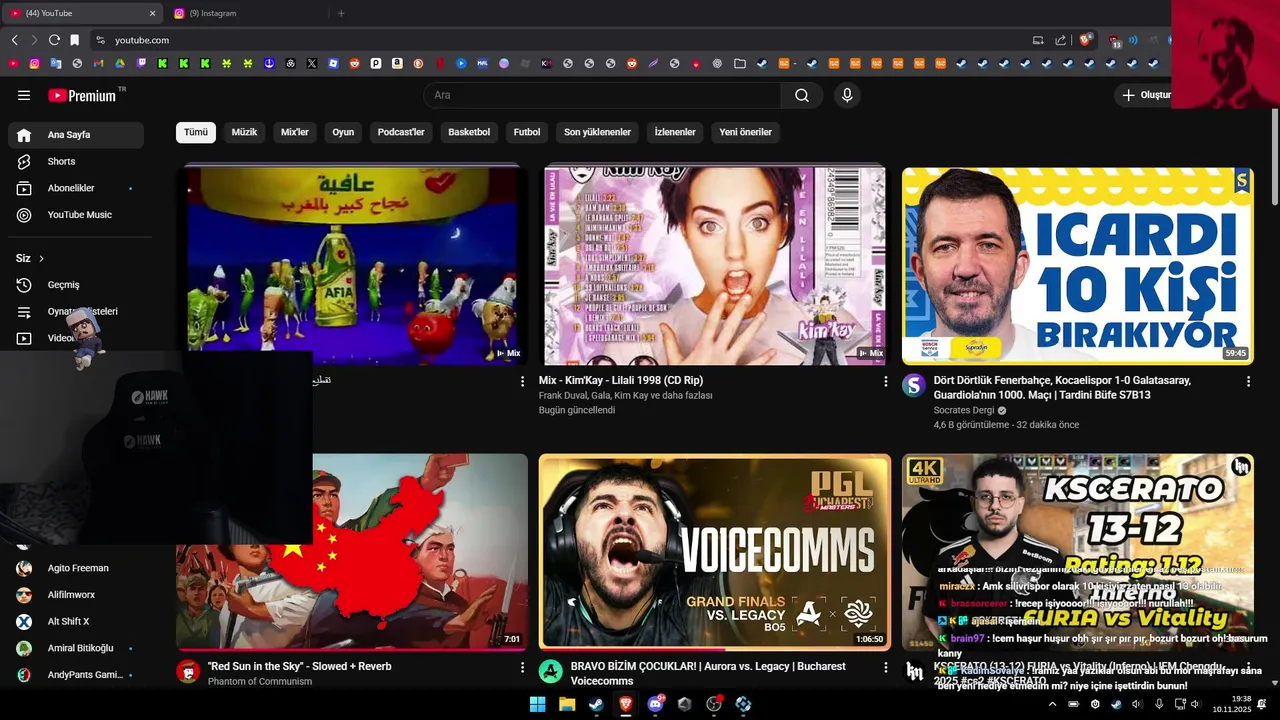Select the Podcast'ler filter chip

click(401, 132)
